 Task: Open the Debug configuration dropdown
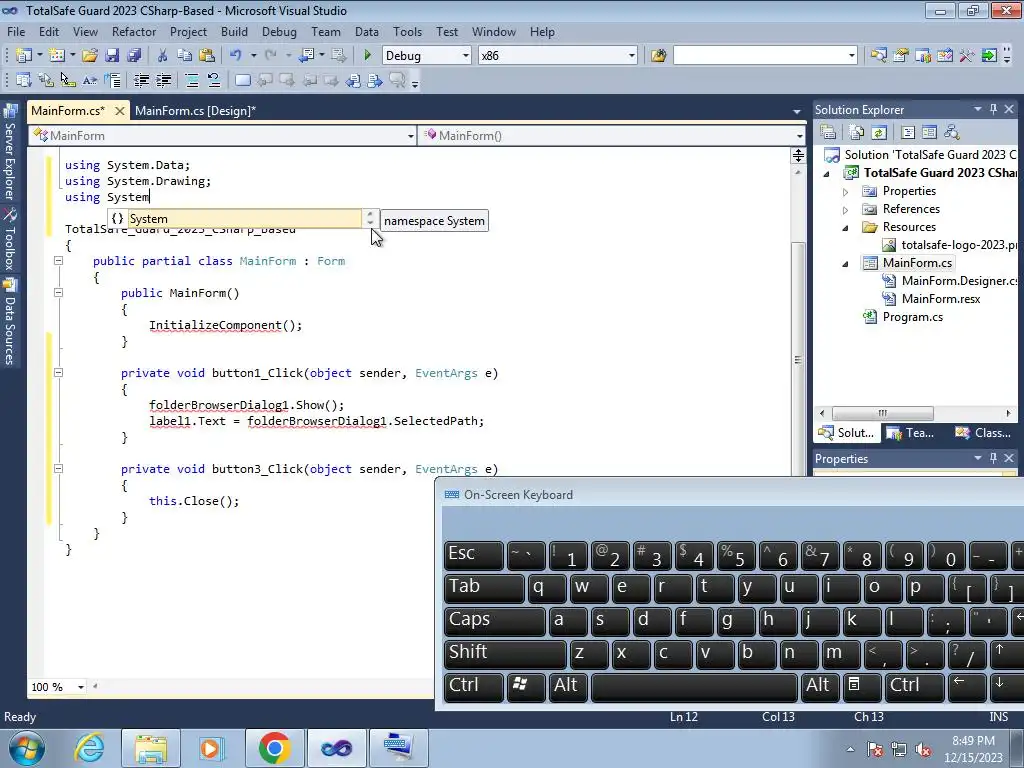point(466,56)
